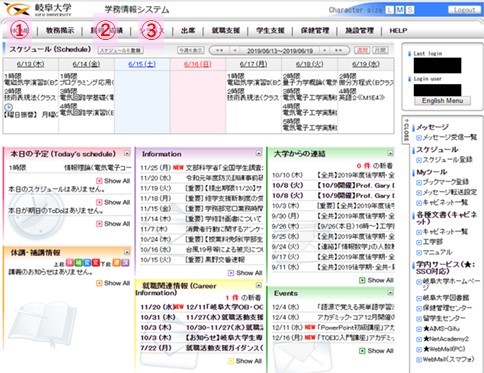The image size is (484, 373).
Task: Open the 12/11 PowerPoint初級講座 event
Action: point(333,327)
